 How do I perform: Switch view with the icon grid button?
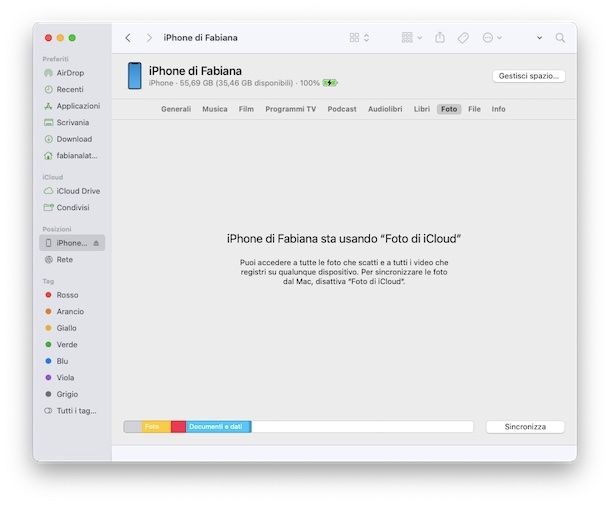pos(359,38)
